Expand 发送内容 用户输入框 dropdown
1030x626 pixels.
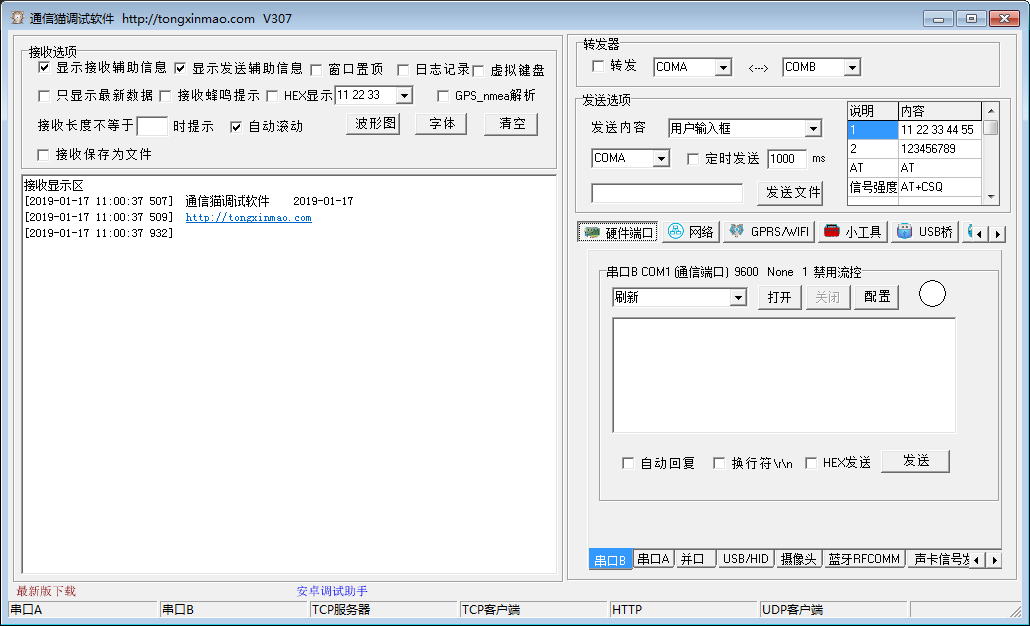pyautogui.click(x=813, y=129)
